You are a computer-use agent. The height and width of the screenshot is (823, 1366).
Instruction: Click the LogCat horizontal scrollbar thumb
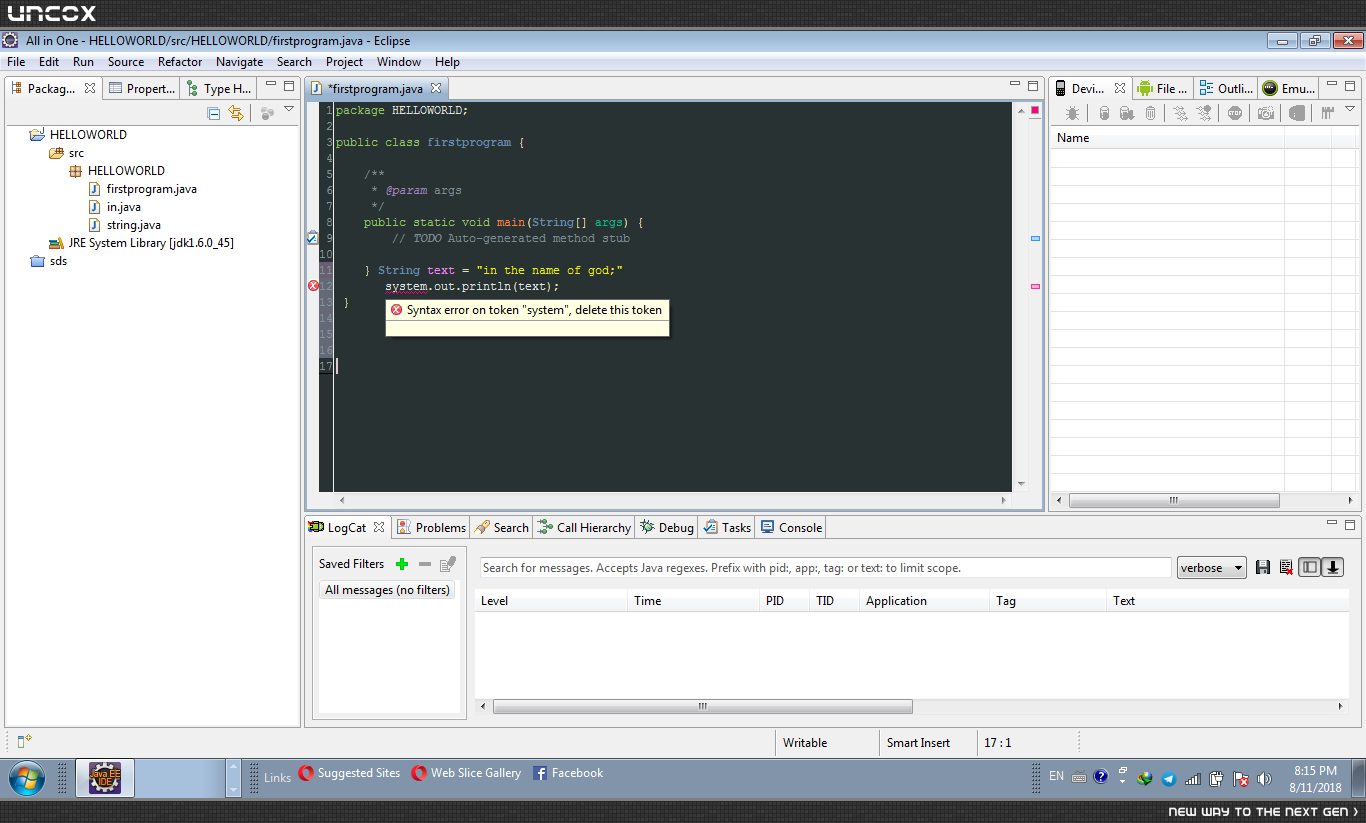point(702,706)
